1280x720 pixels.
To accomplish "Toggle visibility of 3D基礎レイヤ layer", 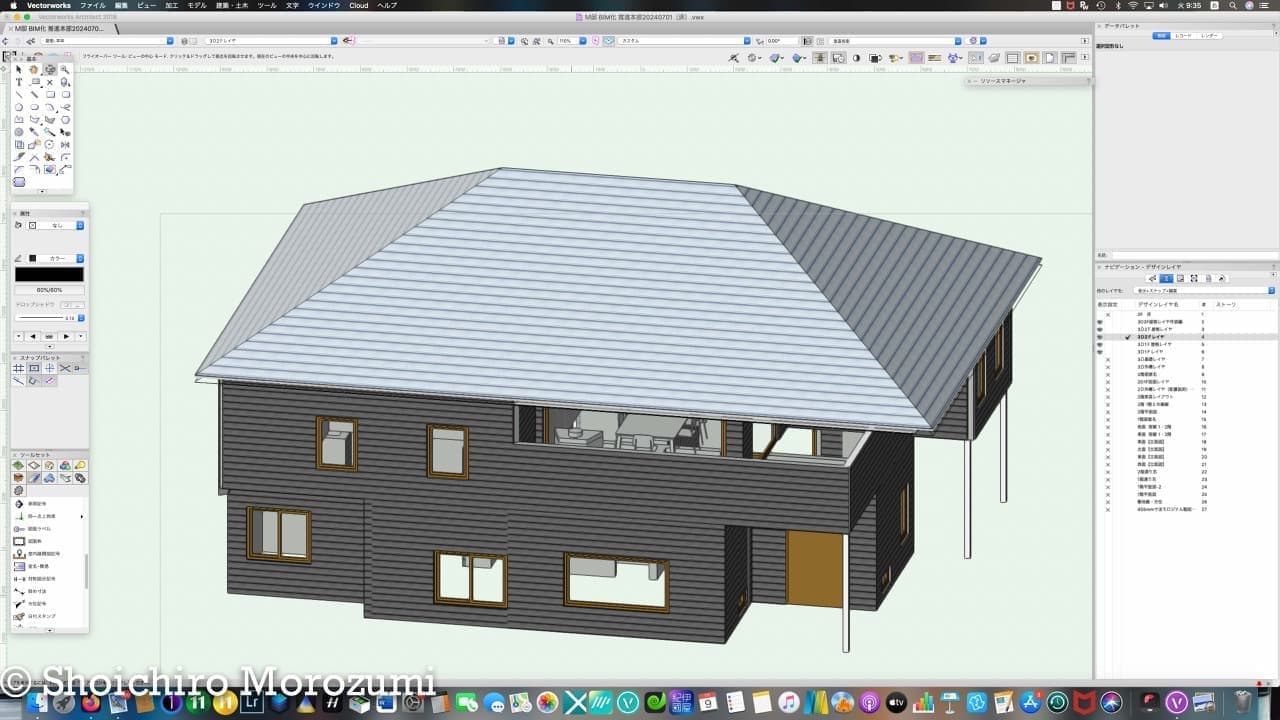I will (x=1107, y=359).
